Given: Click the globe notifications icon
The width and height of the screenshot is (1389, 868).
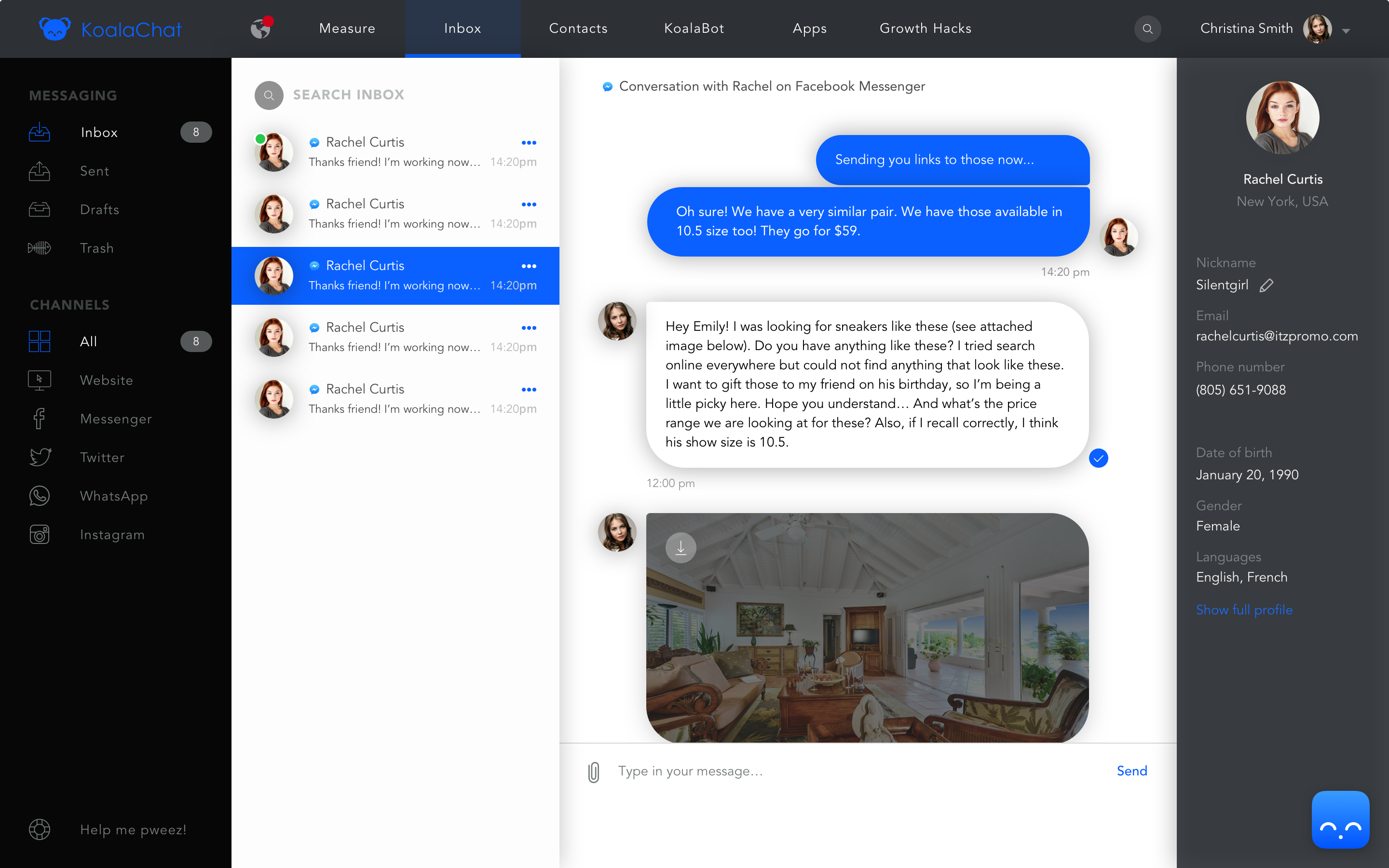Looking at the screenshot, I should point(261,28).
